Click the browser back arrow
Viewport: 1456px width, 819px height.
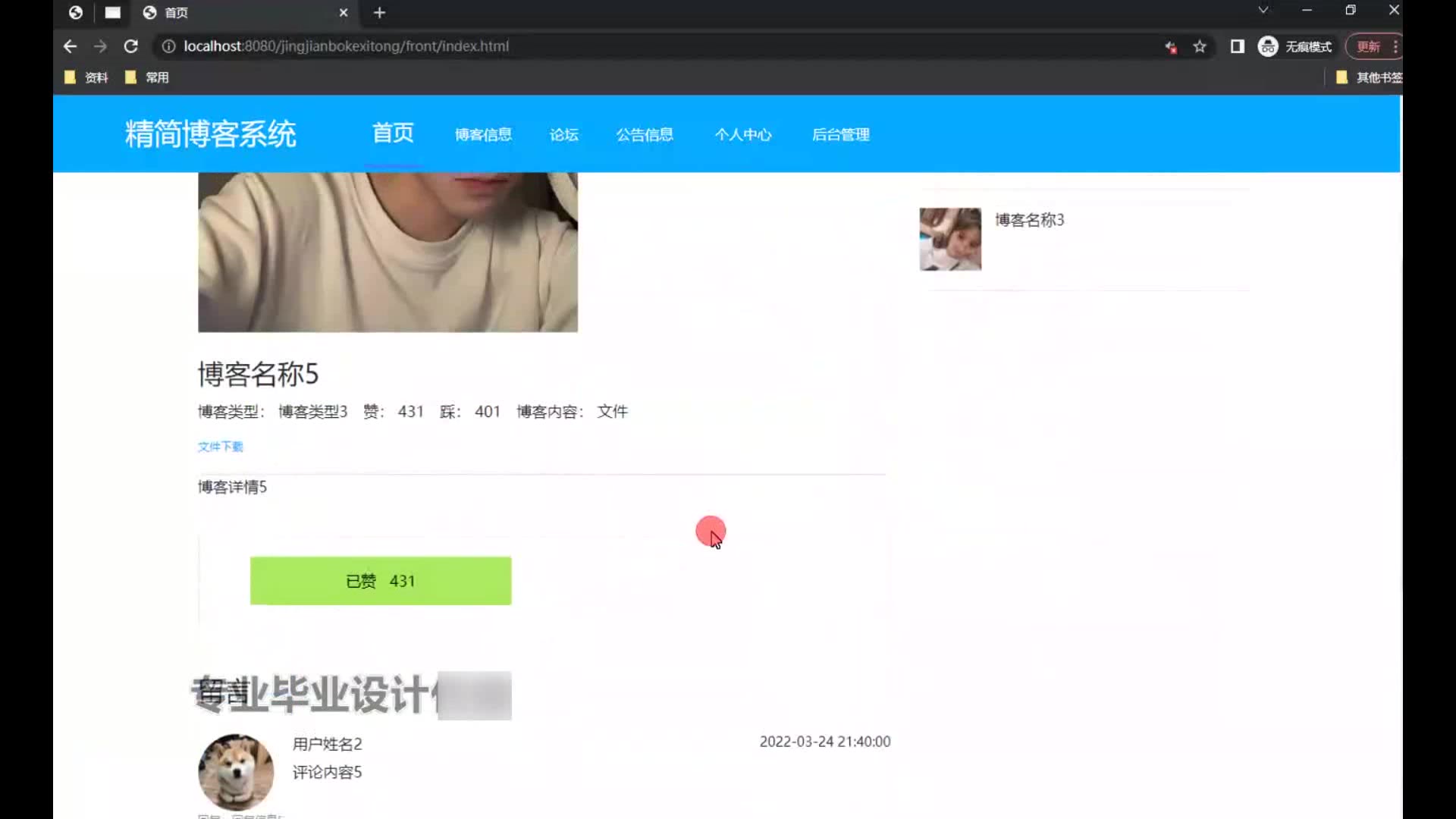coord(70,46)
